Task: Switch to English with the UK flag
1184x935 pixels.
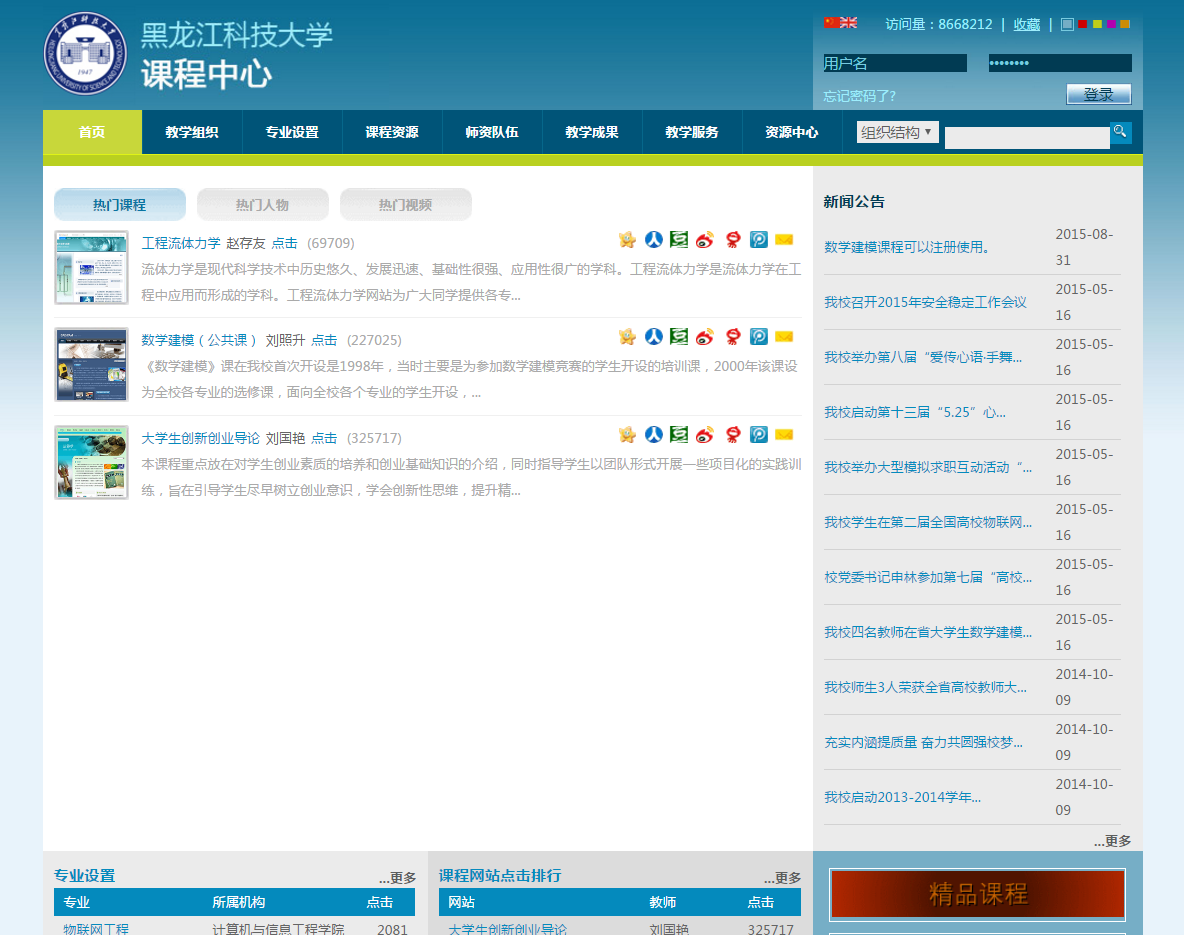Action: [849, 23]
